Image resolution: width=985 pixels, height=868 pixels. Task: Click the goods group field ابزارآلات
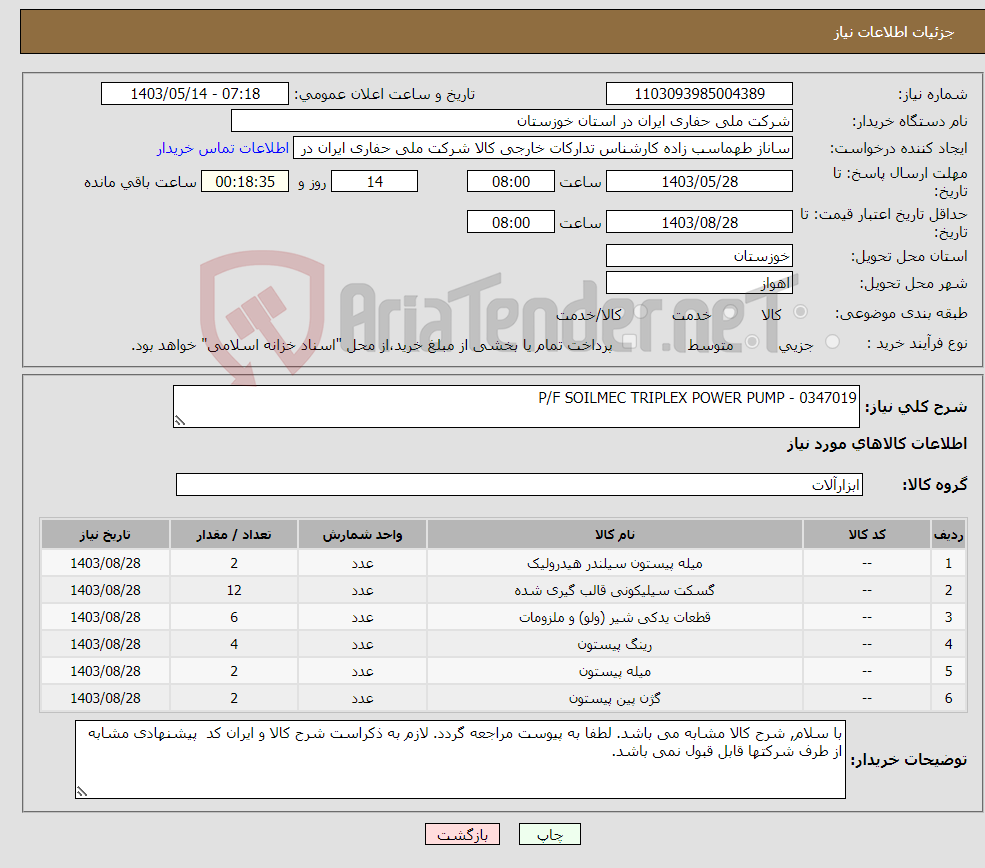coord(520,484)
